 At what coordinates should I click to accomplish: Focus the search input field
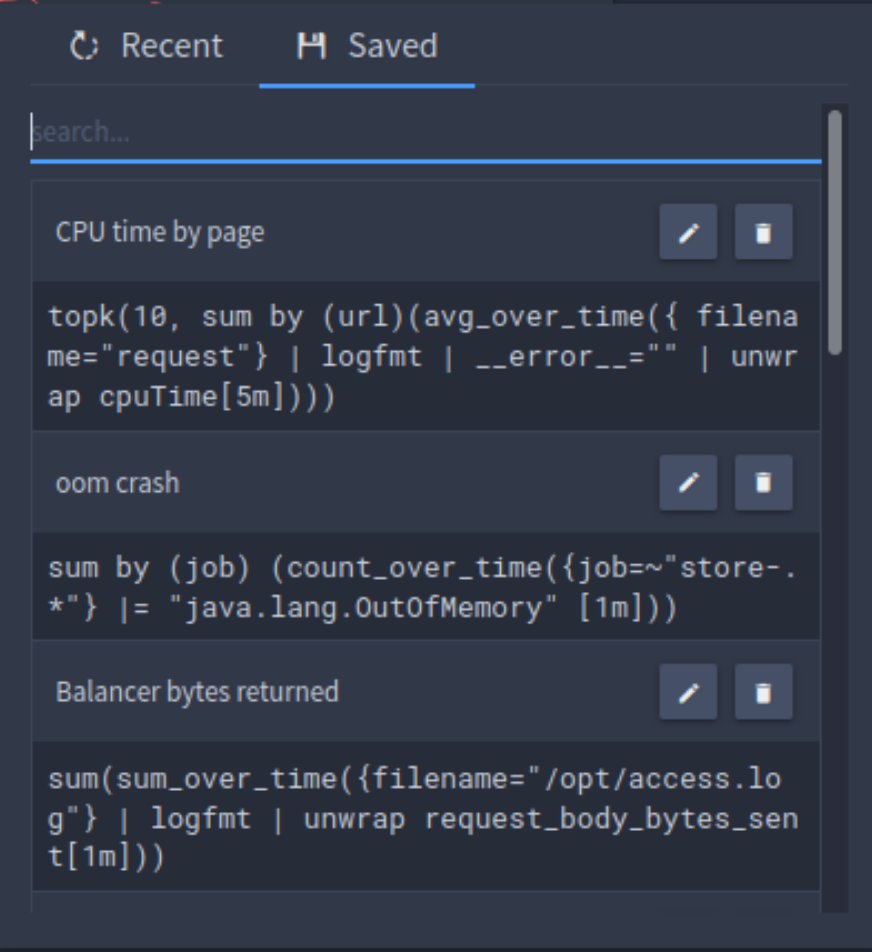click(x=426, y=132)
